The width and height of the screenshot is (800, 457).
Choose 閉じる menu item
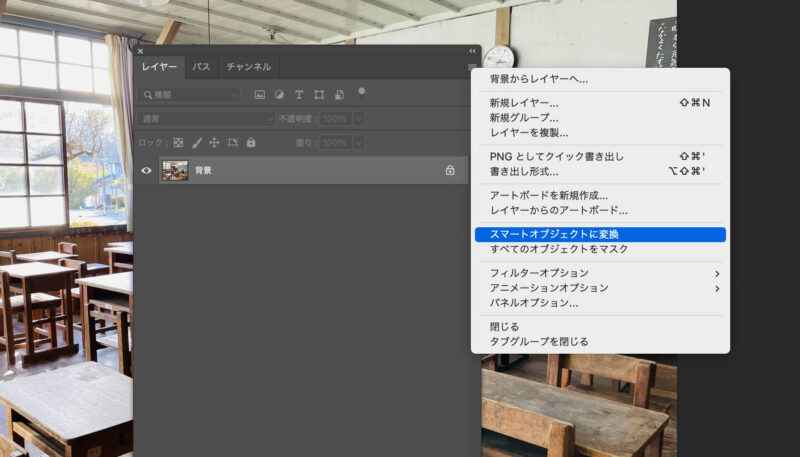click(x=600, y=326)
